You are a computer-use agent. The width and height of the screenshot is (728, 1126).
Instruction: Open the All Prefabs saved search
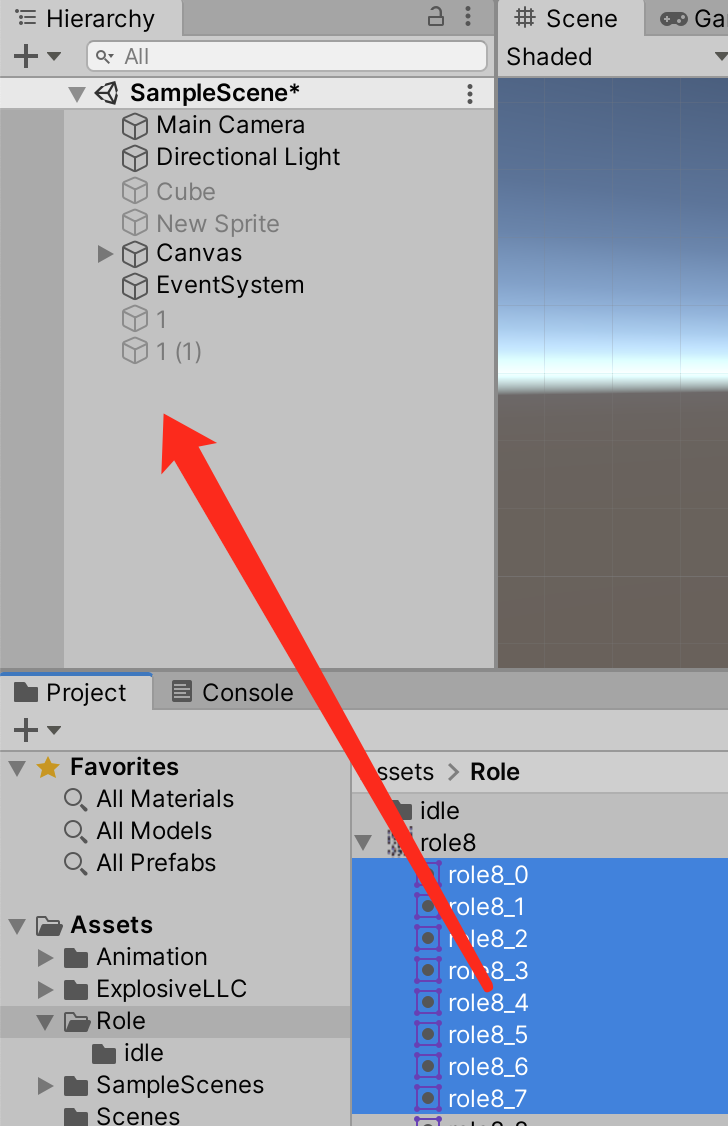[156, 862]
